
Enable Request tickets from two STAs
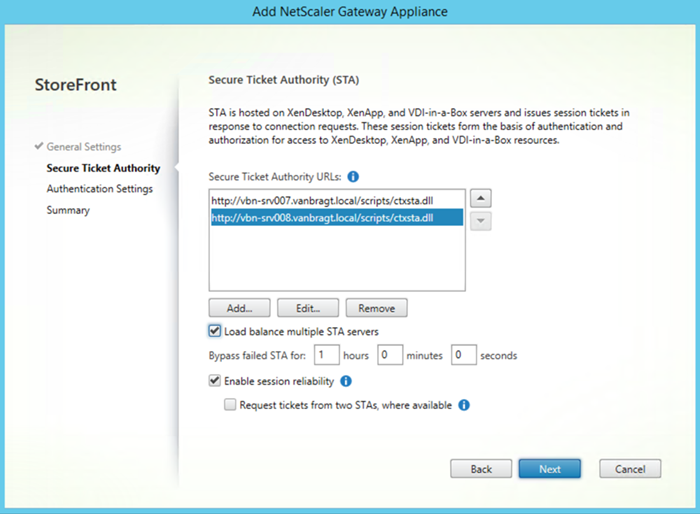coord(230,405)
